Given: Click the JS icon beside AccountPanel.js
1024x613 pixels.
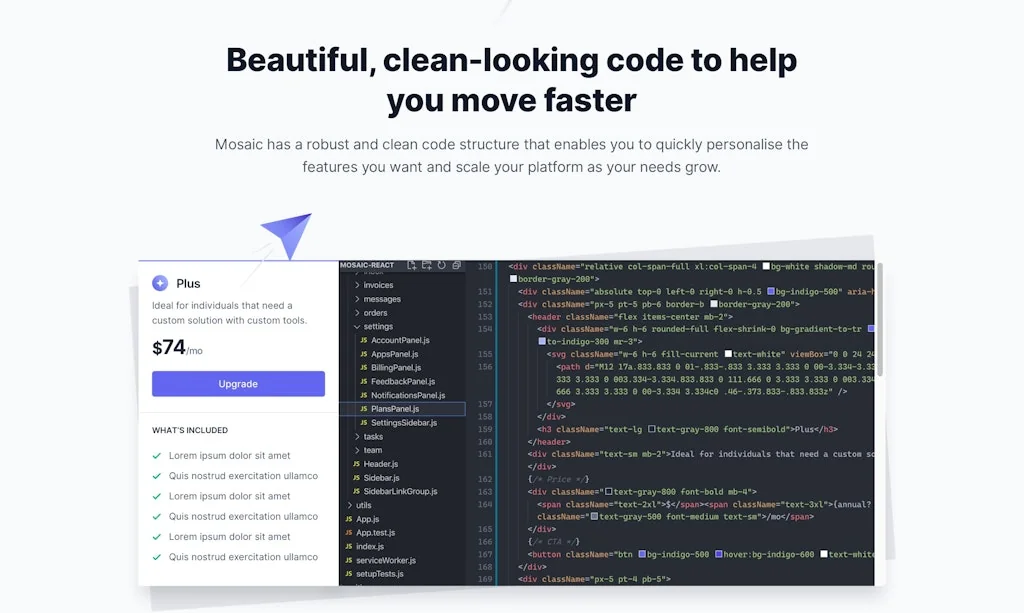Looking at the screenshot, I should pos(364,340).
